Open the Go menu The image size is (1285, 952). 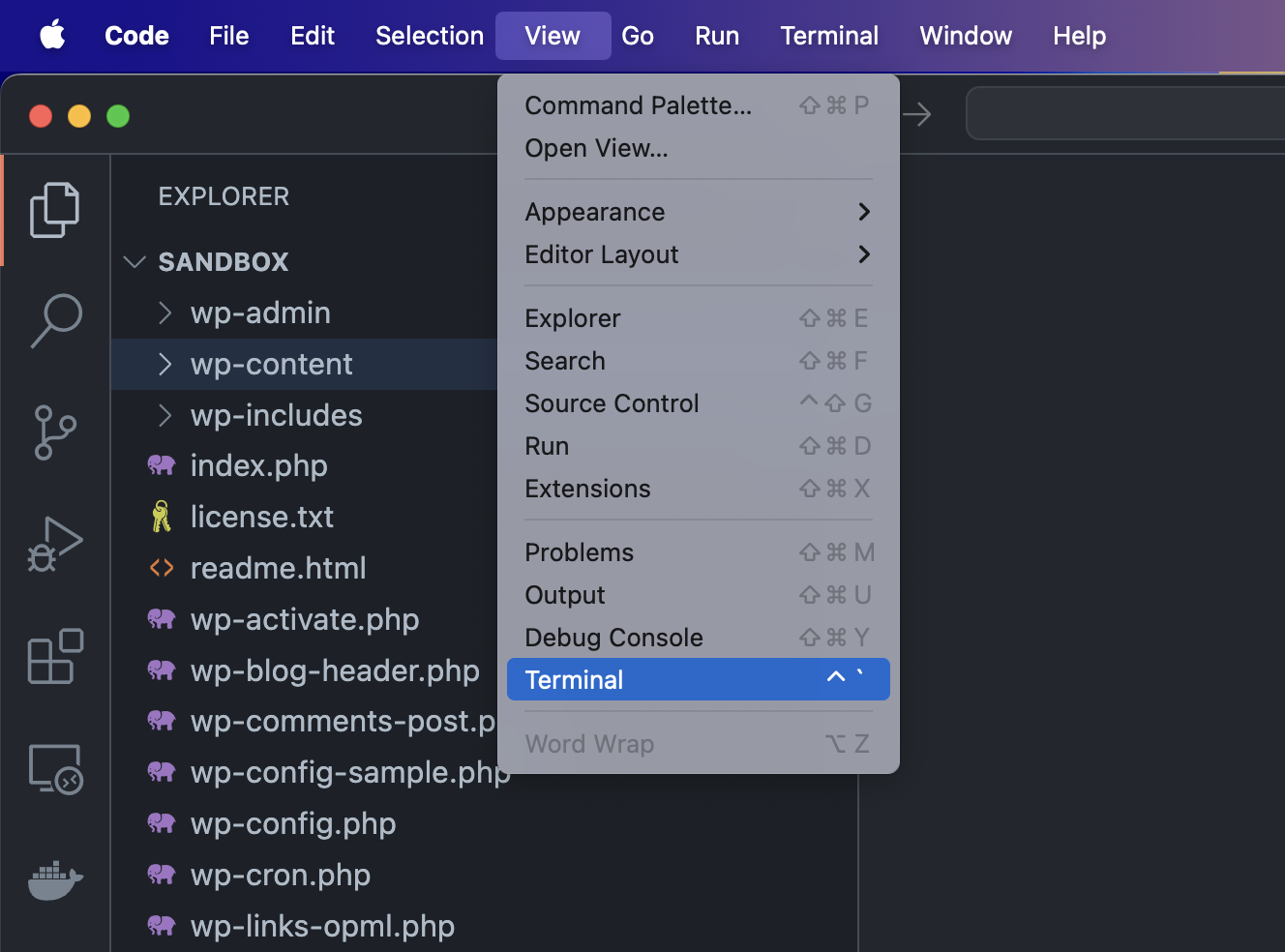638,36
